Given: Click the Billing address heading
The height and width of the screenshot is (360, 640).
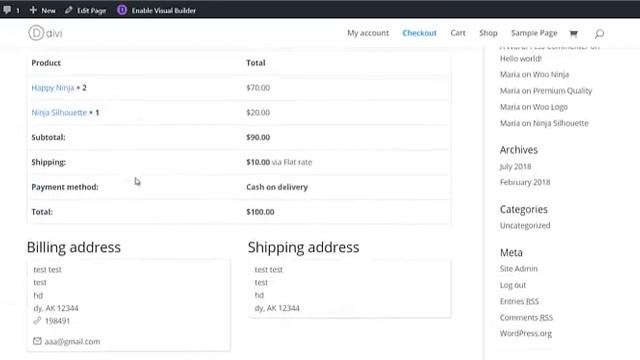Looking at the screenshot, I should (x=74, y=247).
